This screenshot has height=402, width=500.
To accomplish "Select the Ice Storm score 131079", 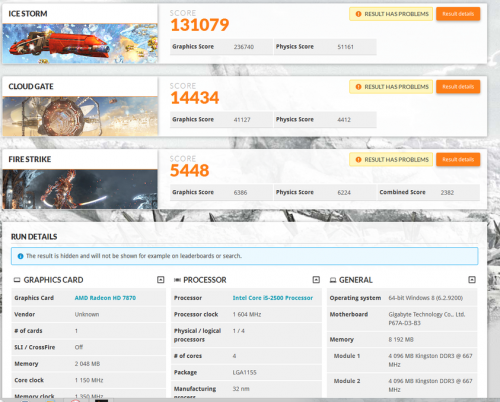I will 200,25.
